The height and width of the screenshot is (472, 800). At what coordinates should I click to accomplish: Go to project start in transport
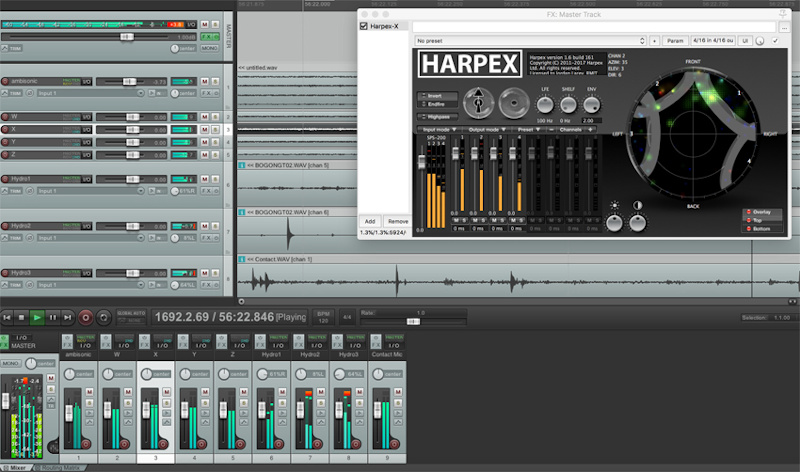[x=7, y=317]
